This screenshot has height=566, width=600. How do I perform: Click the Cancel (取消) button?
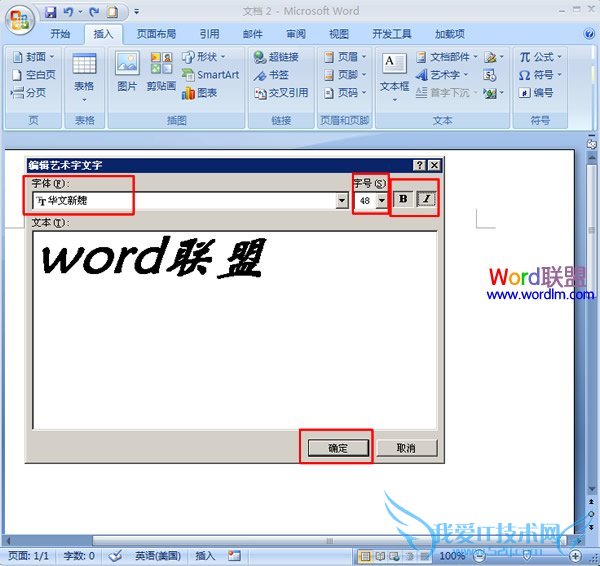(407, 448)
